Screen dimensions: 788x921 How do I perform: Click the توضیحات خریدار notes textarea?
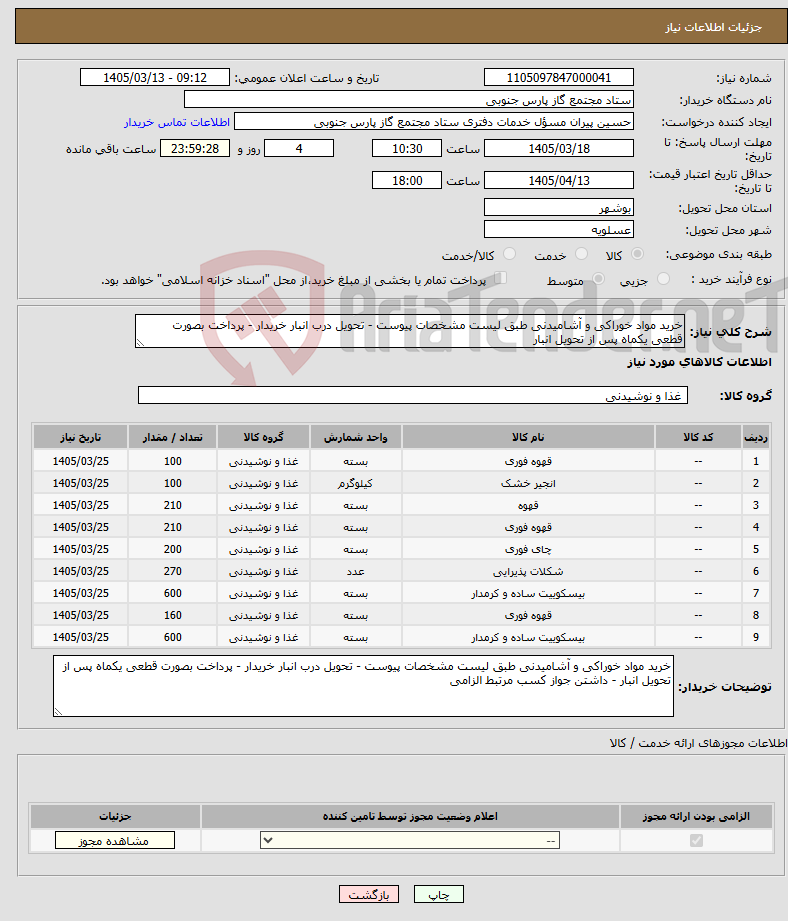(363, 686)
